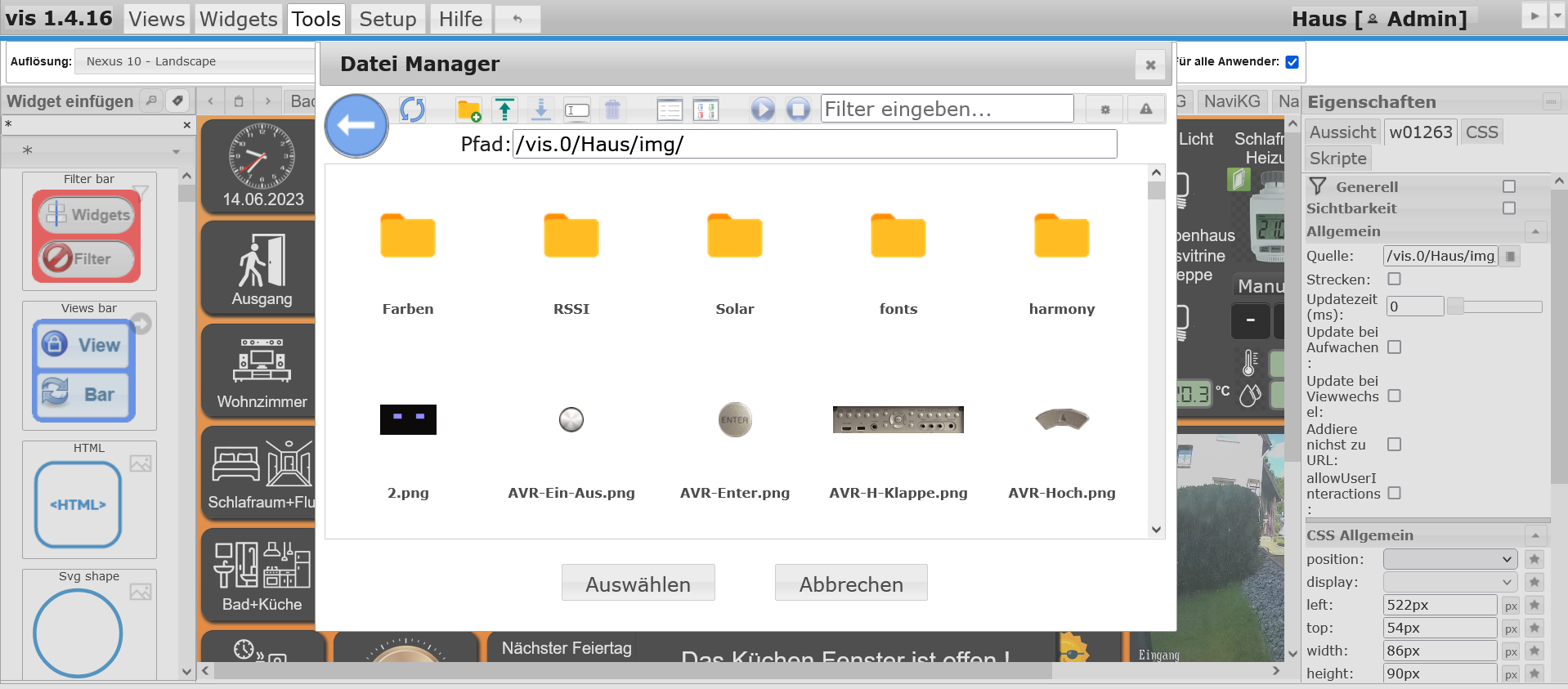Open the file manager gear settings button

(x=1105, y=110)
